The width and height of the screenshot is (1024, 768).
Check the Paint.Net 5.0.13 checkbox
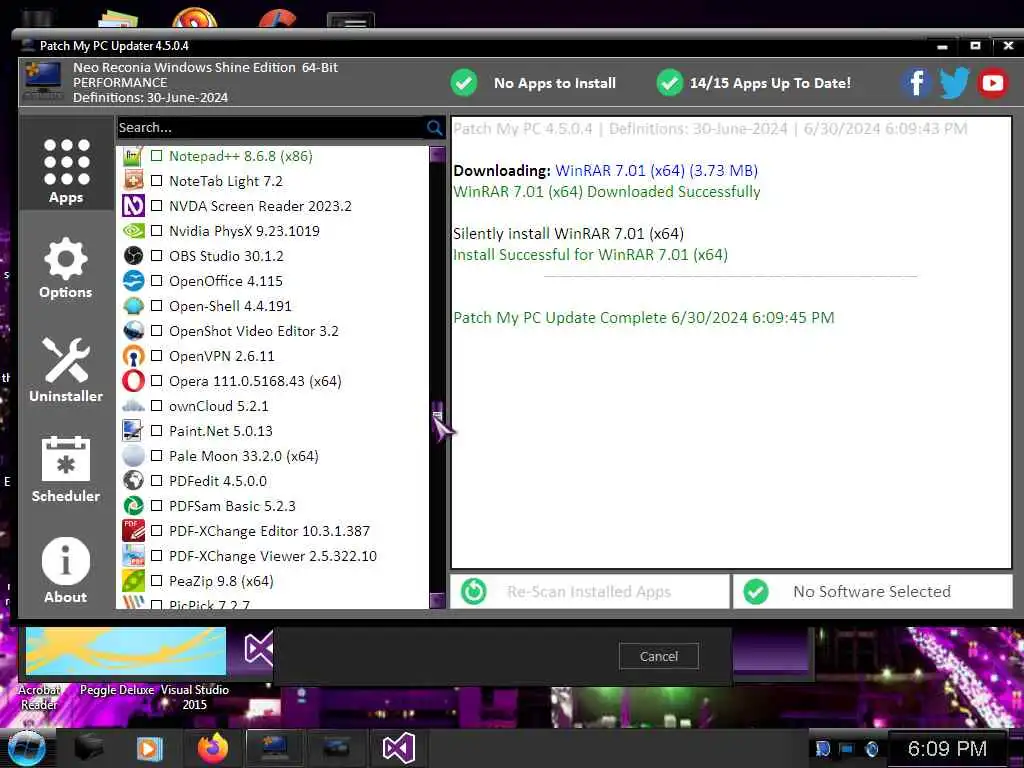point(157,430)
